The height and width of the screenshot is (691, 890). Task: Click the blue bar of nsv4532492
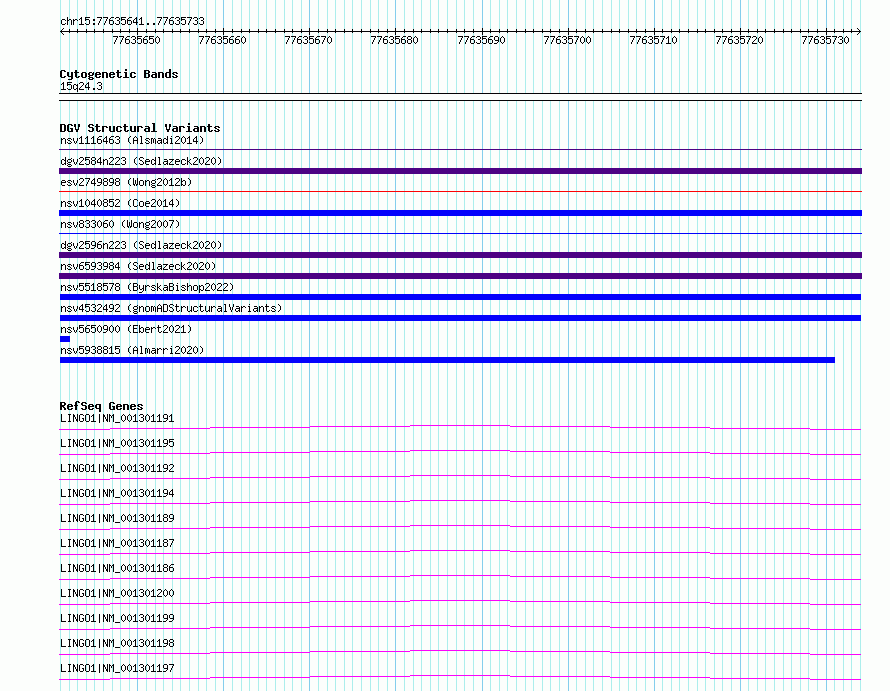point(460,318)
